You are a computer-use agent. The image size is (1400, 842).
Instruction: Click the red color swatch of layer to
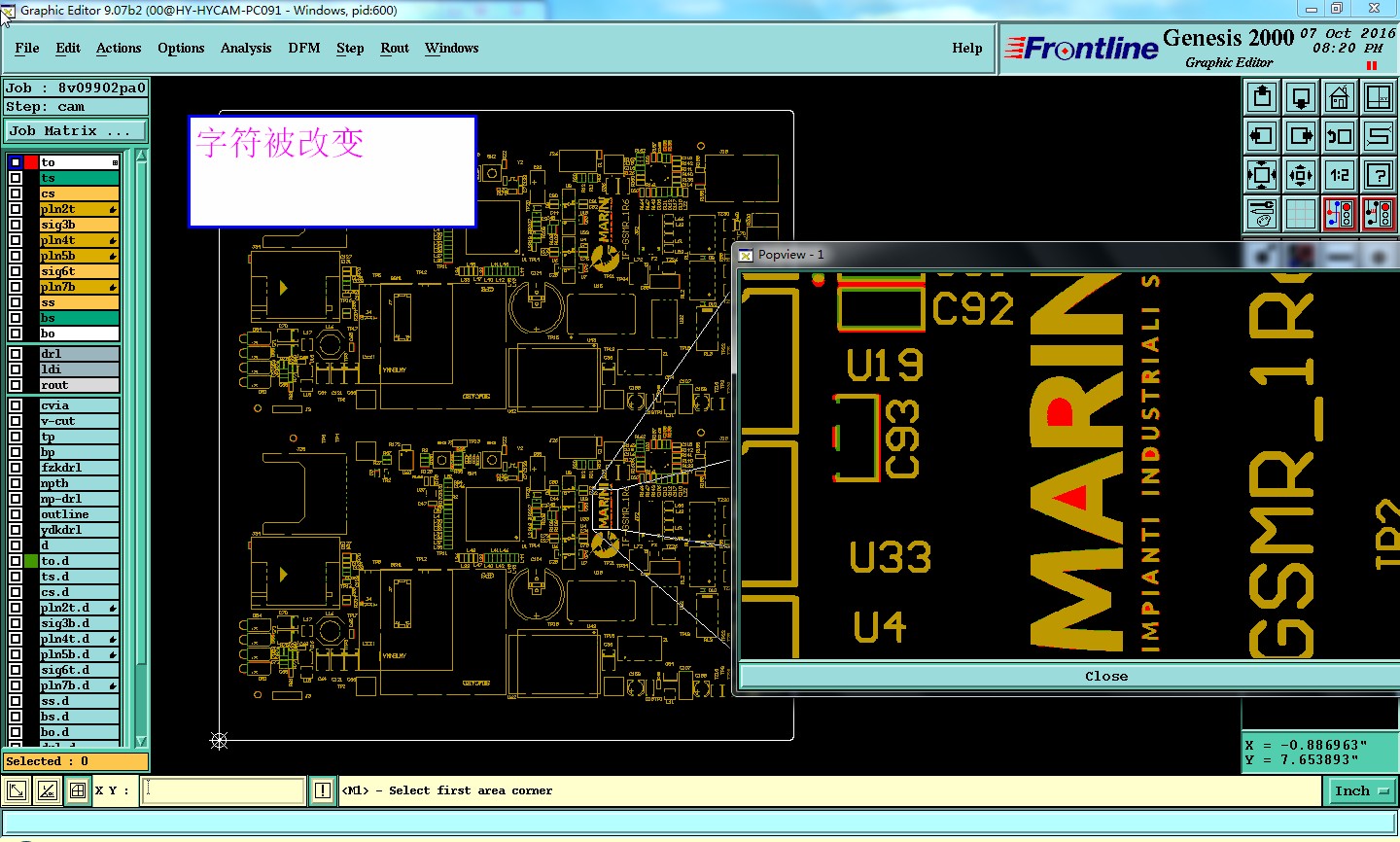coord(31,162)
